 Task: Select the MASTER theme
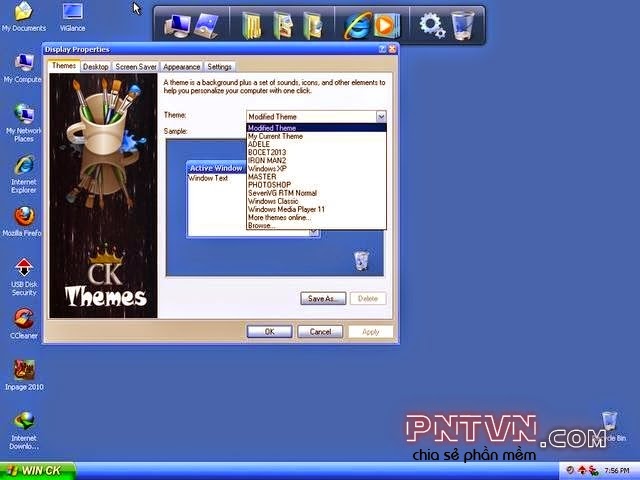coord(316,177)
